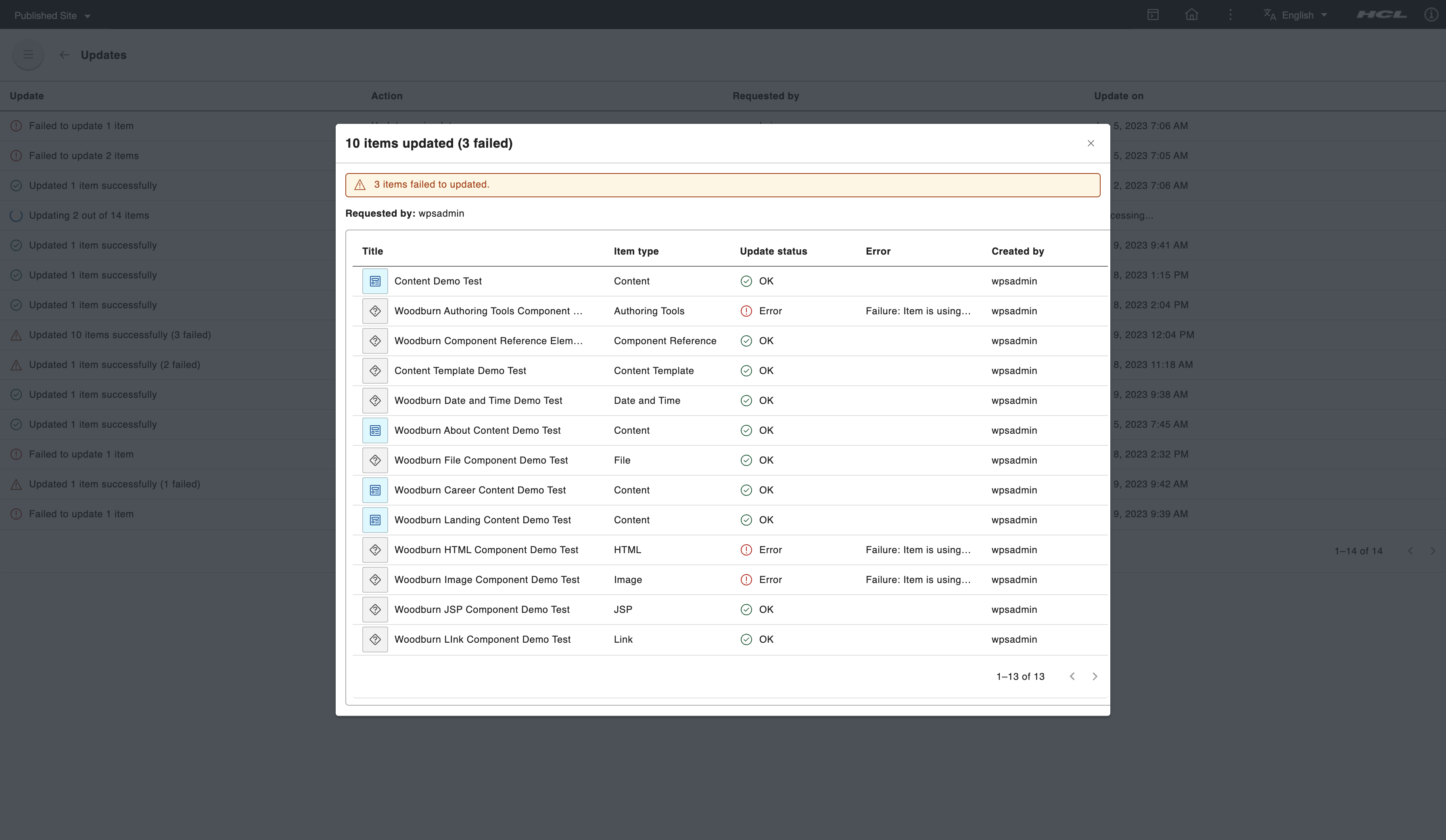Click the Content Demo Test content icon
The image size is (1446, 840).
tap(375, 281)
